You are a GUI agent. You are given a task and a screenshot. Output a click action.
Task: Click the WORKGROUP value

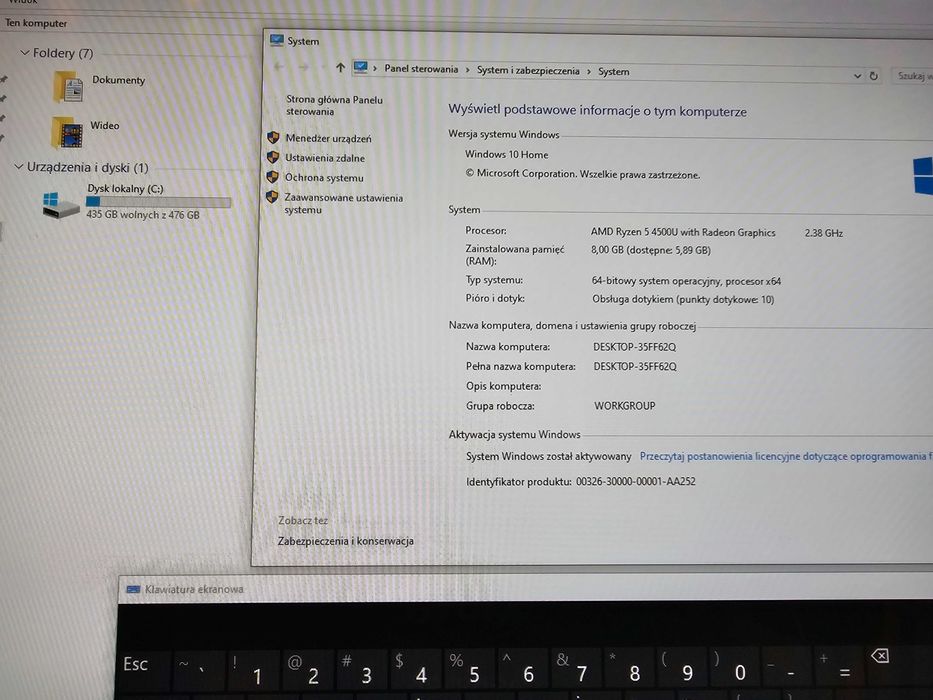click(x=624, y=406)
